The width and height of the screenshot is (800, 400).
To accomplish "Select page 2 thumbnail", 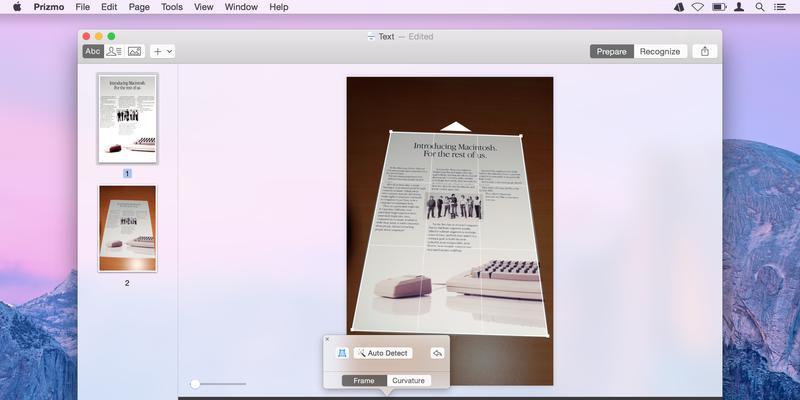I will point(128,228).
